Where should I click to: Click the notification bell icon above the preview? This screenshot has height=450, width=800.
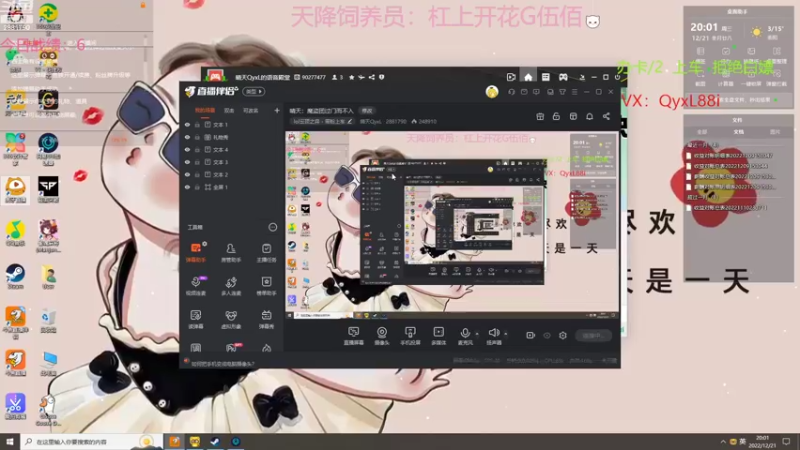click(x=589, y=116)
